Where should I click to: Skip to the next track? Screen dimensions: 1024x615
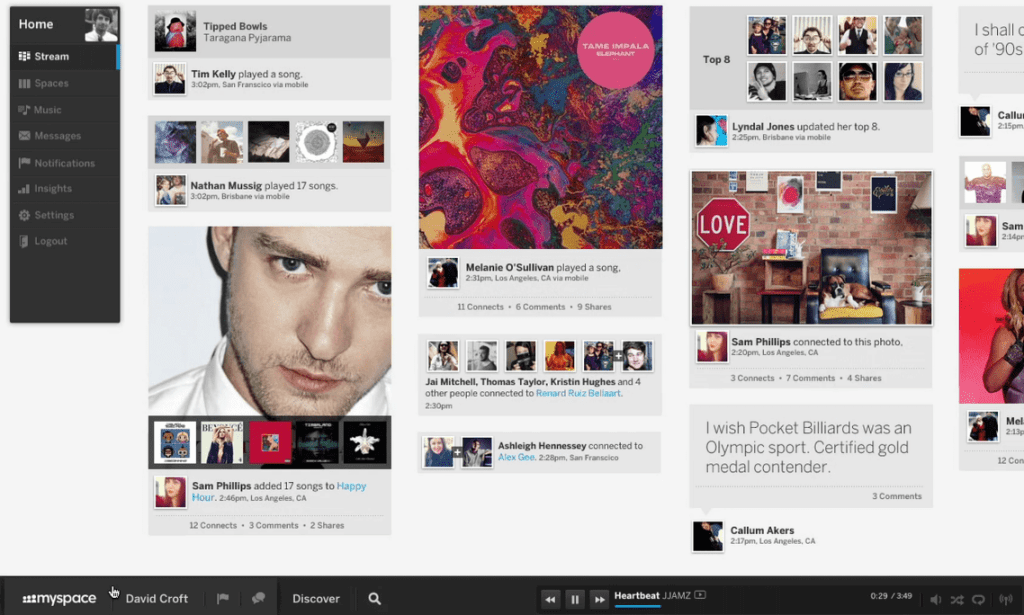598,599
